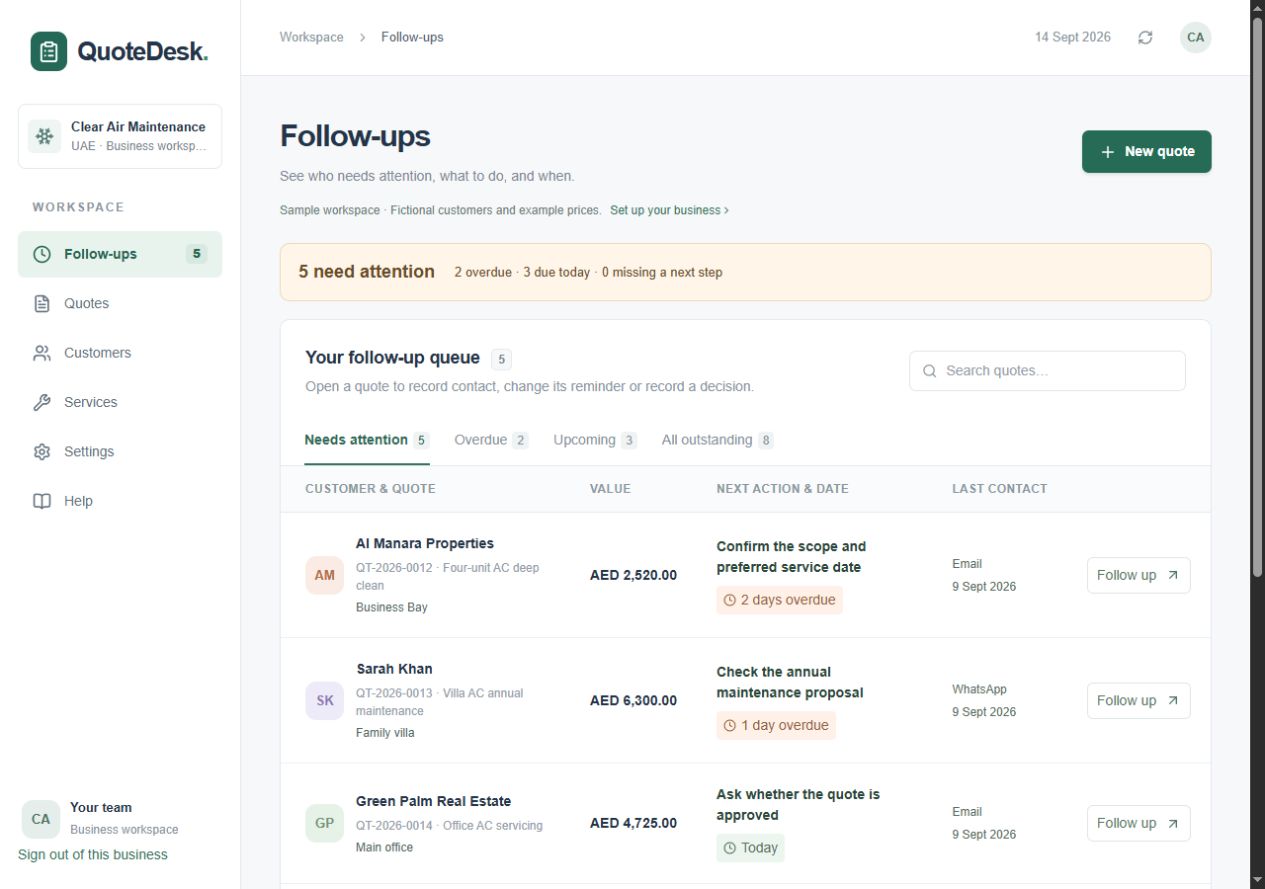The image size is (1265, 889).
Task: Click the refresh icon in the top bar
Action: (1145, 37)
